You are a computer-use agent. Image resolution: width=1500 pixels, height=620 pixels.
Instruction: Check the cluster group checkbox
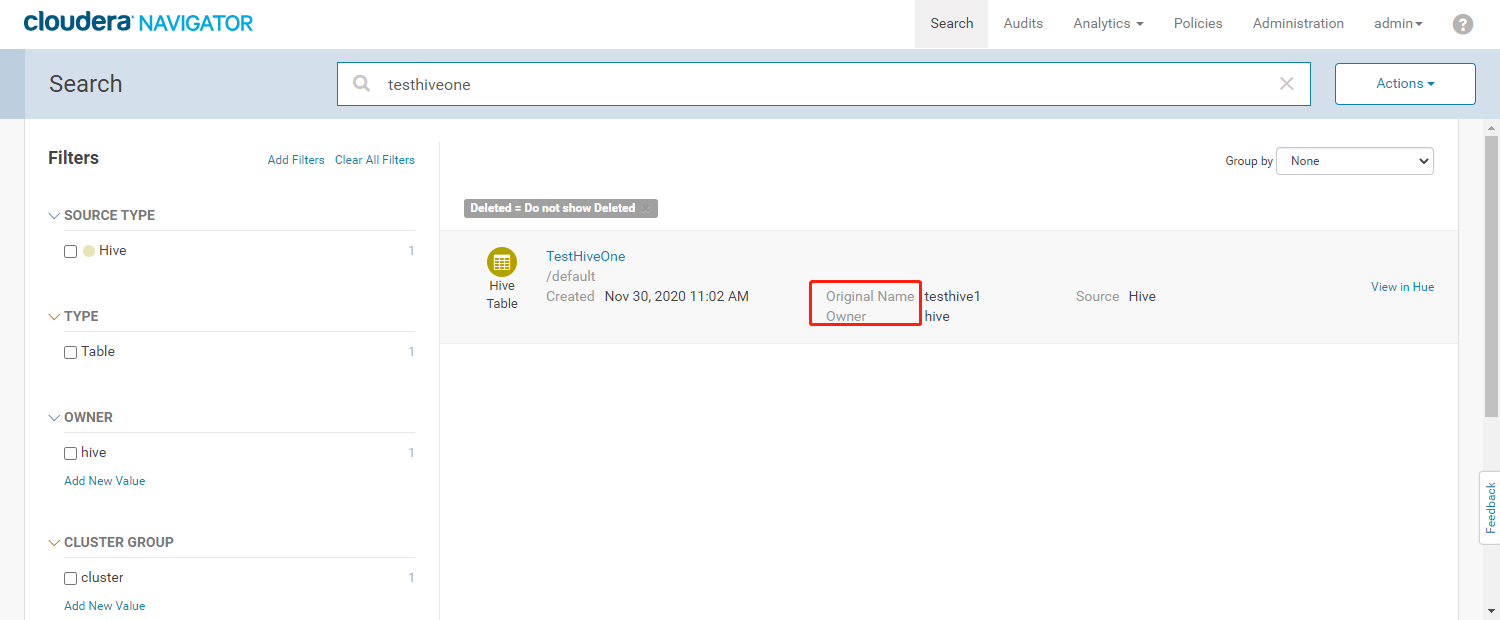[70, 578]
